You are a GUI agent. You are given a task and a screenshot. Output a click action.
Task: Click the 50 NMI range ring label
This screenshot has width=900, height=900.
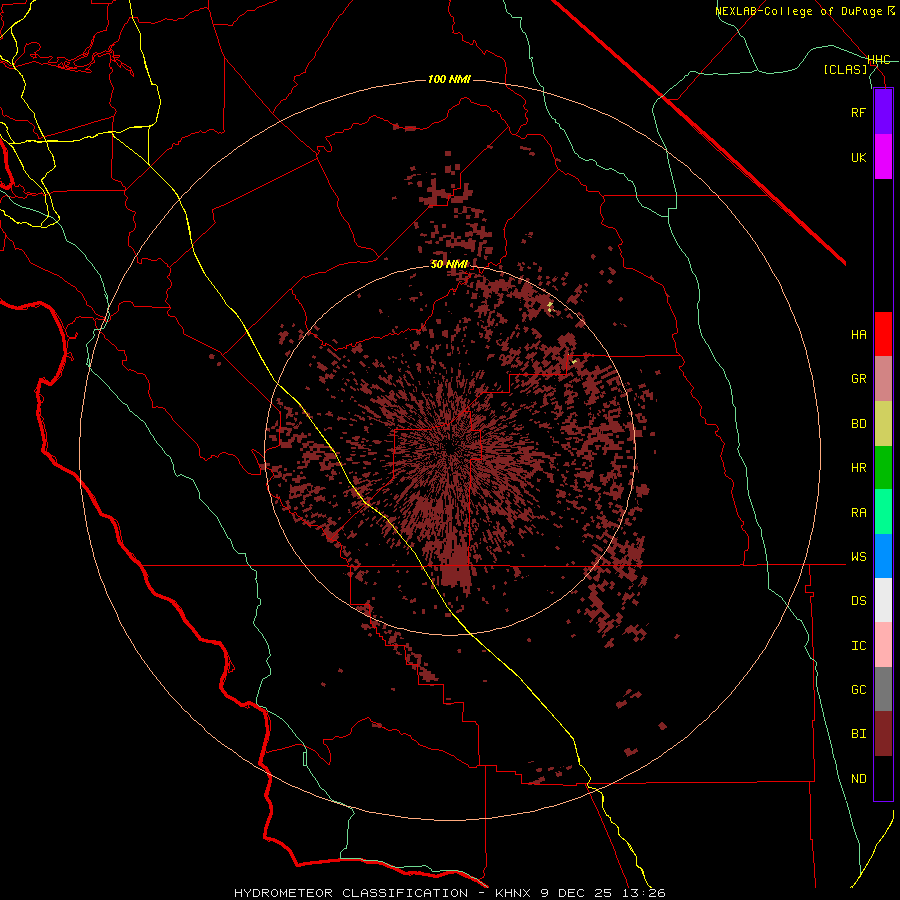[x=449, y=264]
